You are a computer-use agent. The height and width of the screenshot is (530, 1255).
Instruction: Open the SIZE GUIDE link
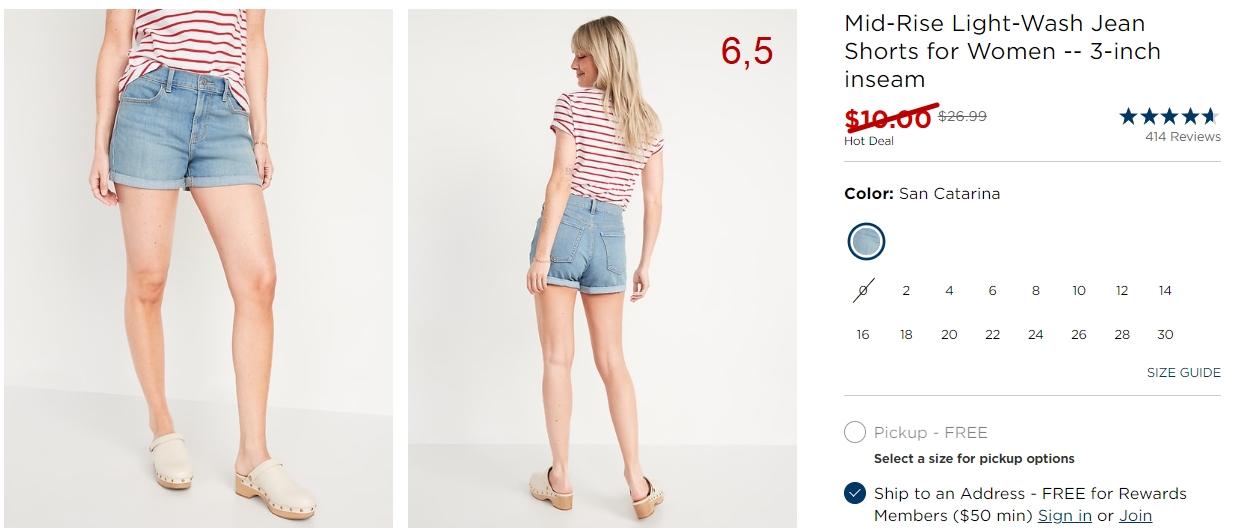[x=1184, y=373]
